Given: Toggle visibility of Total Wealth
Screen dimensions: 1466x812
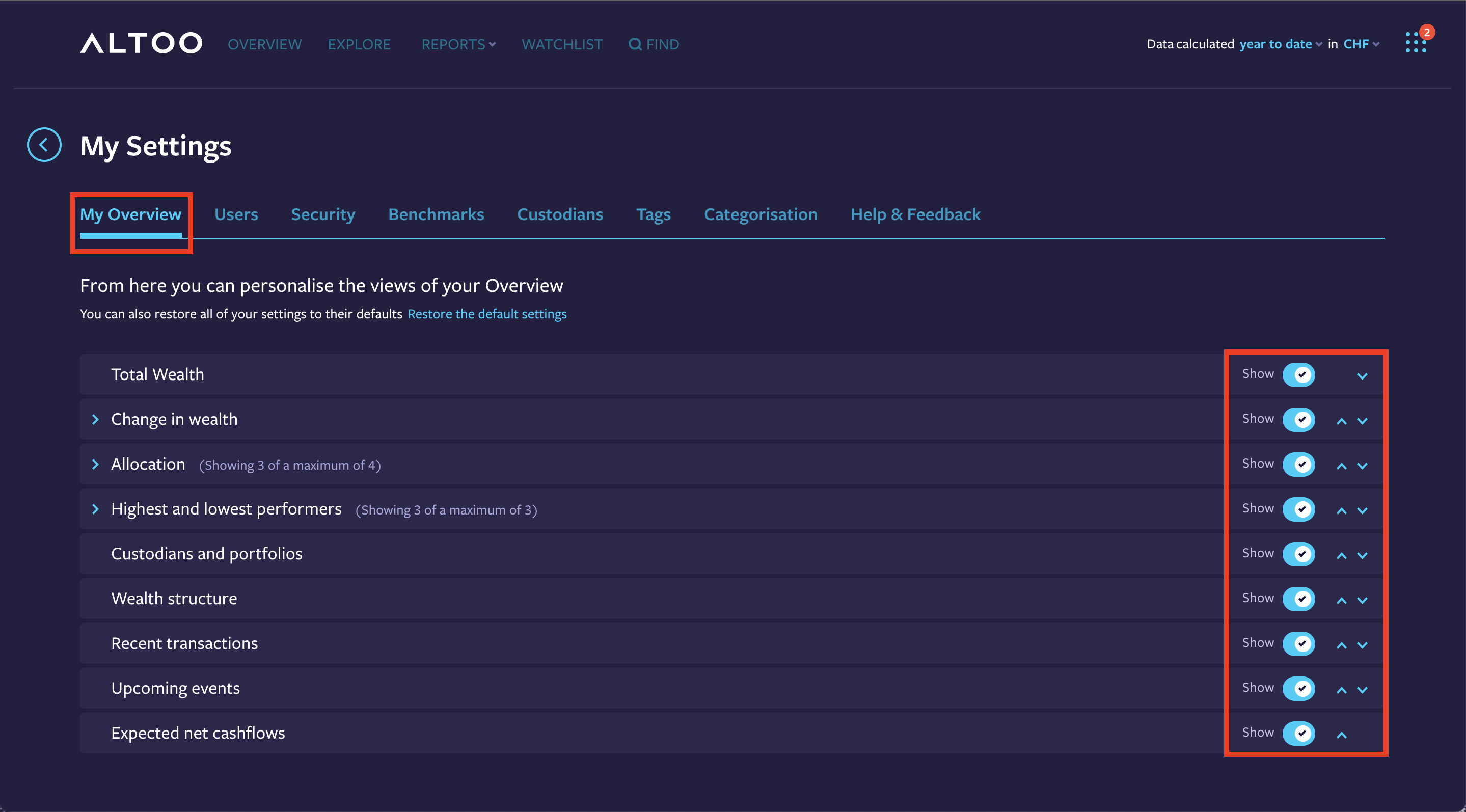Looking at the screenshot, I should pyautogui.click(x=1299, y=374).
